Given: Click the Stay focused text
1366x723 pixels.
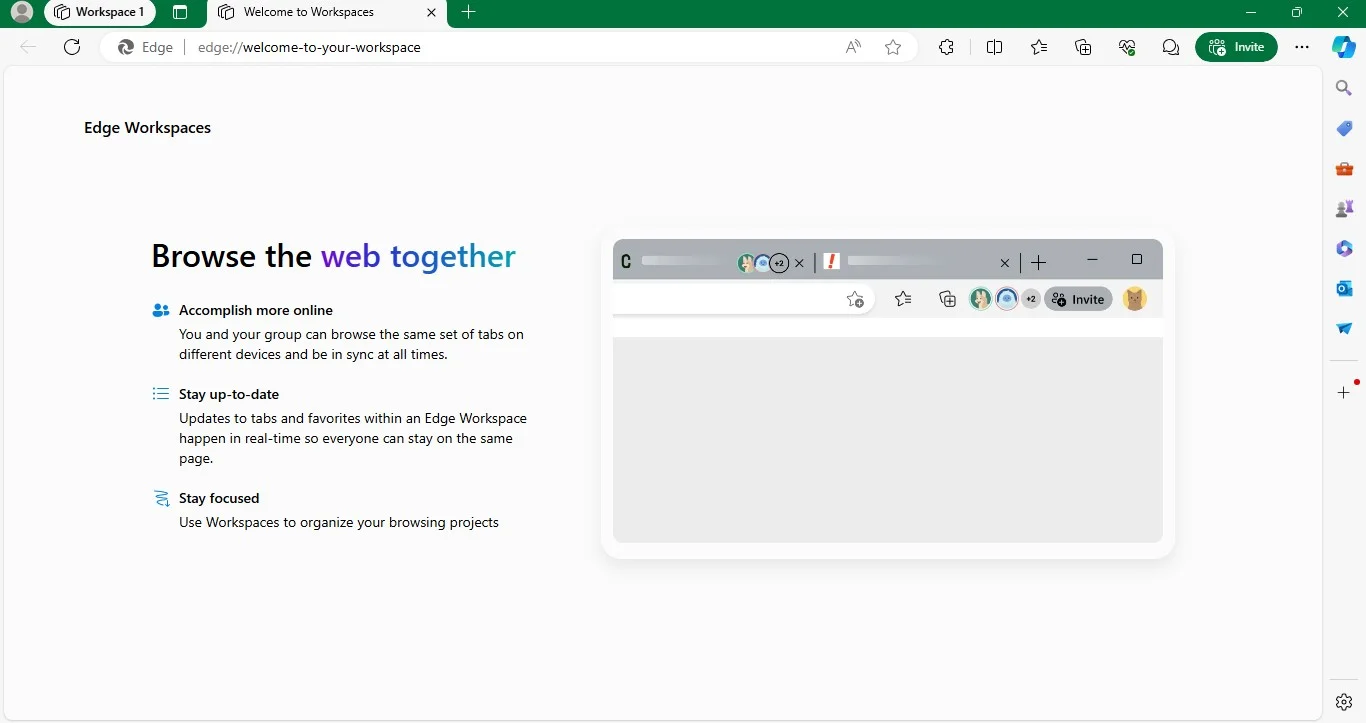Looking at the screenshot, I should [219, 498].
